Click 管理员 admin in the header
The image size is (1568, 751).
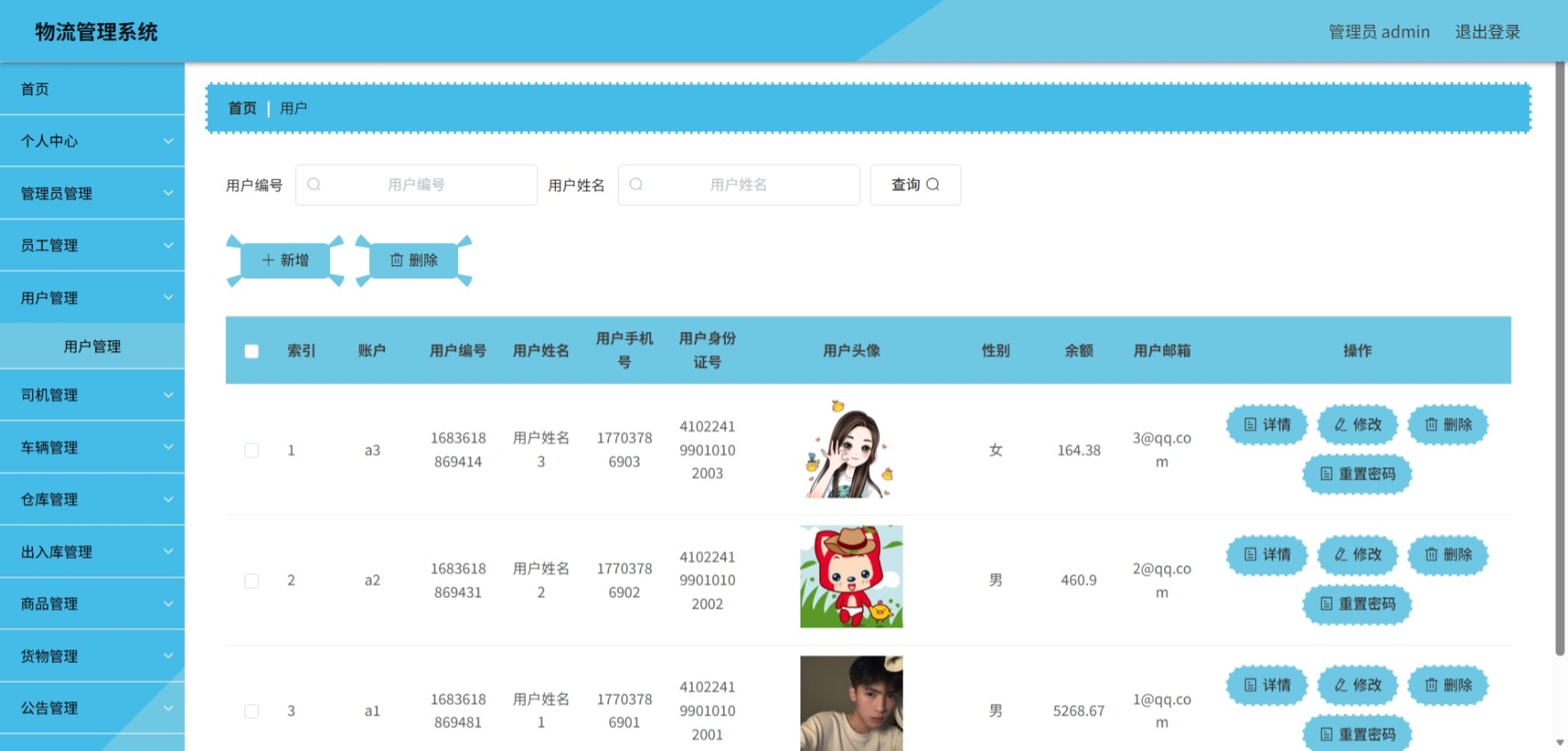(1379, 32)
